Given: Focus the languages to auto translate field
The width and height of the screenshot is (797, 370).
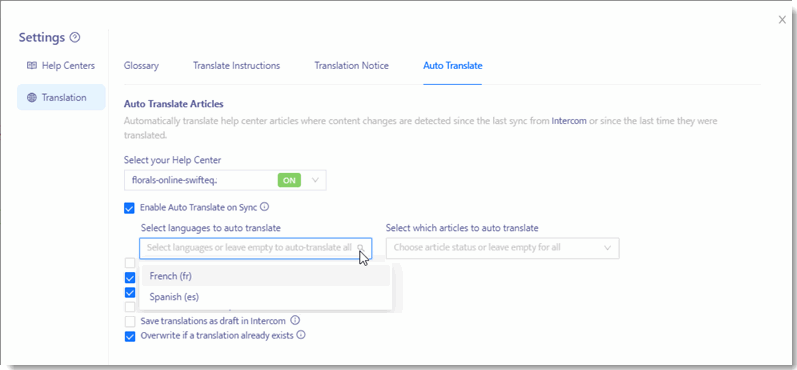Looking at the screenshot, I should point(255,248).
